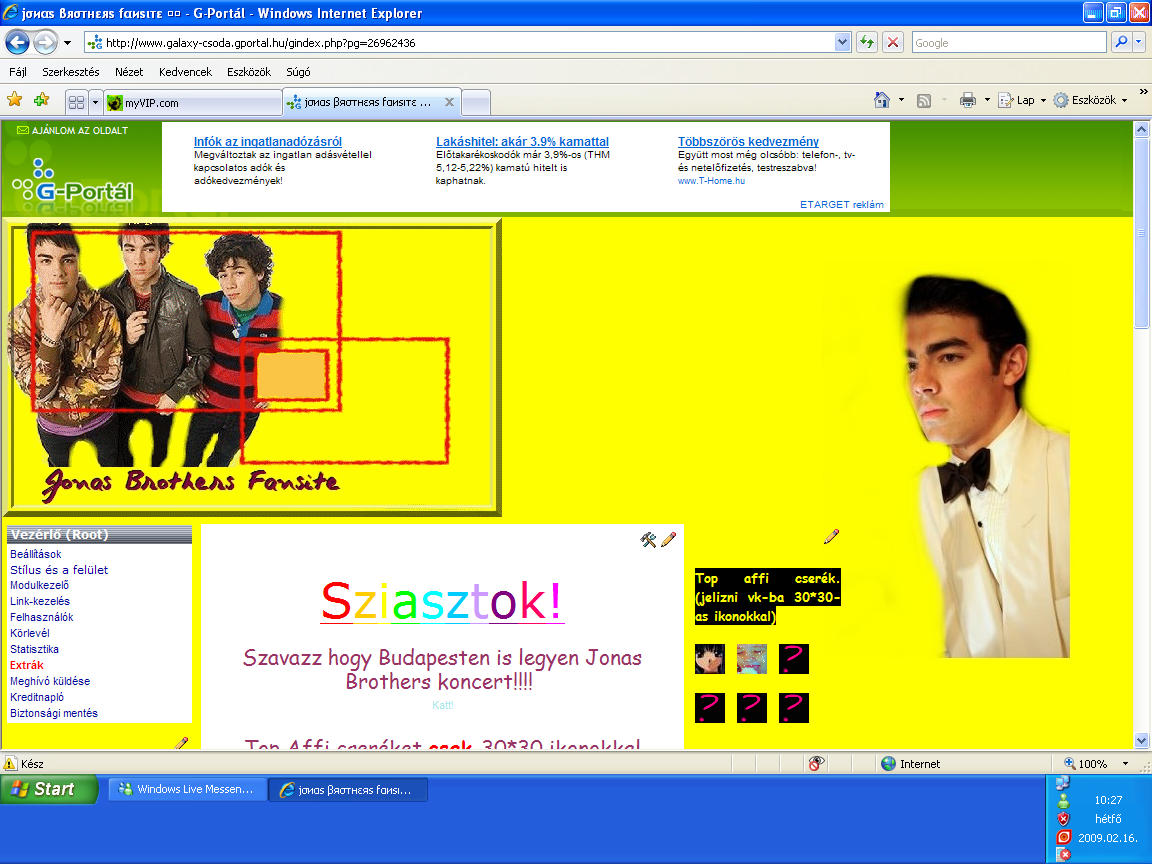Click the Jonas Brothers Fansite header banner
This screenshot has height=864, width=1152.
pos(253,367)
